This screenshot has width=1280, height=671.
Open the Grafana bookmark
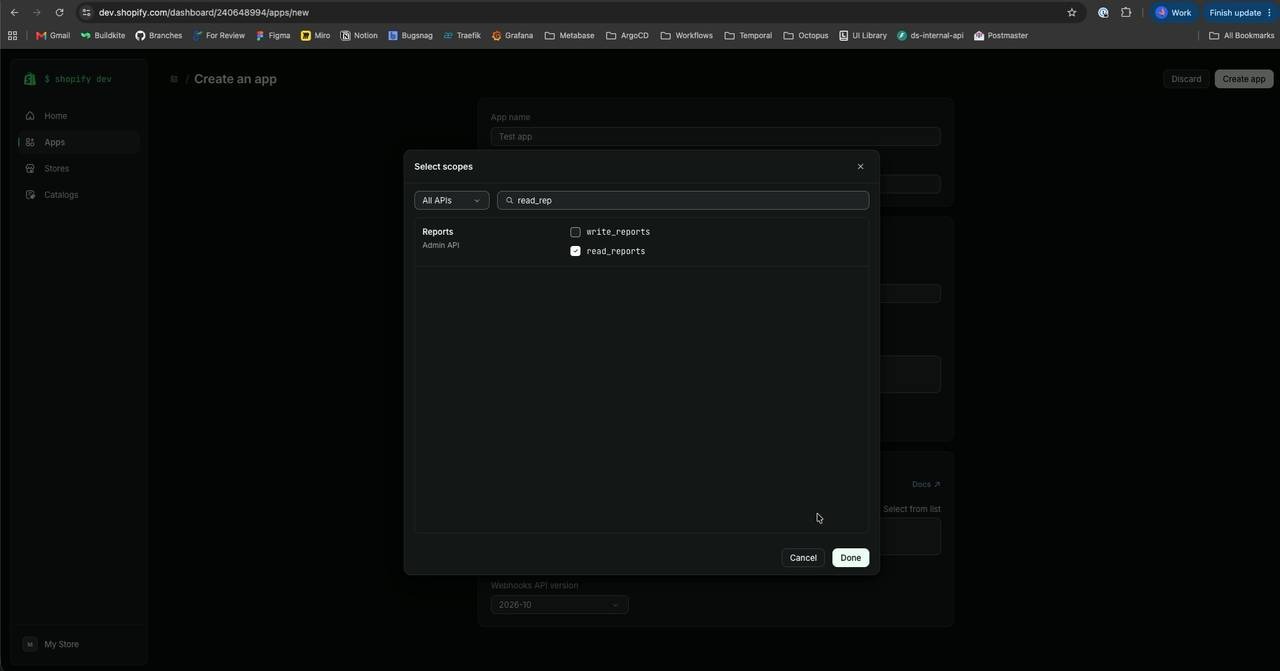pyautogui.click(x=512, y=36)
